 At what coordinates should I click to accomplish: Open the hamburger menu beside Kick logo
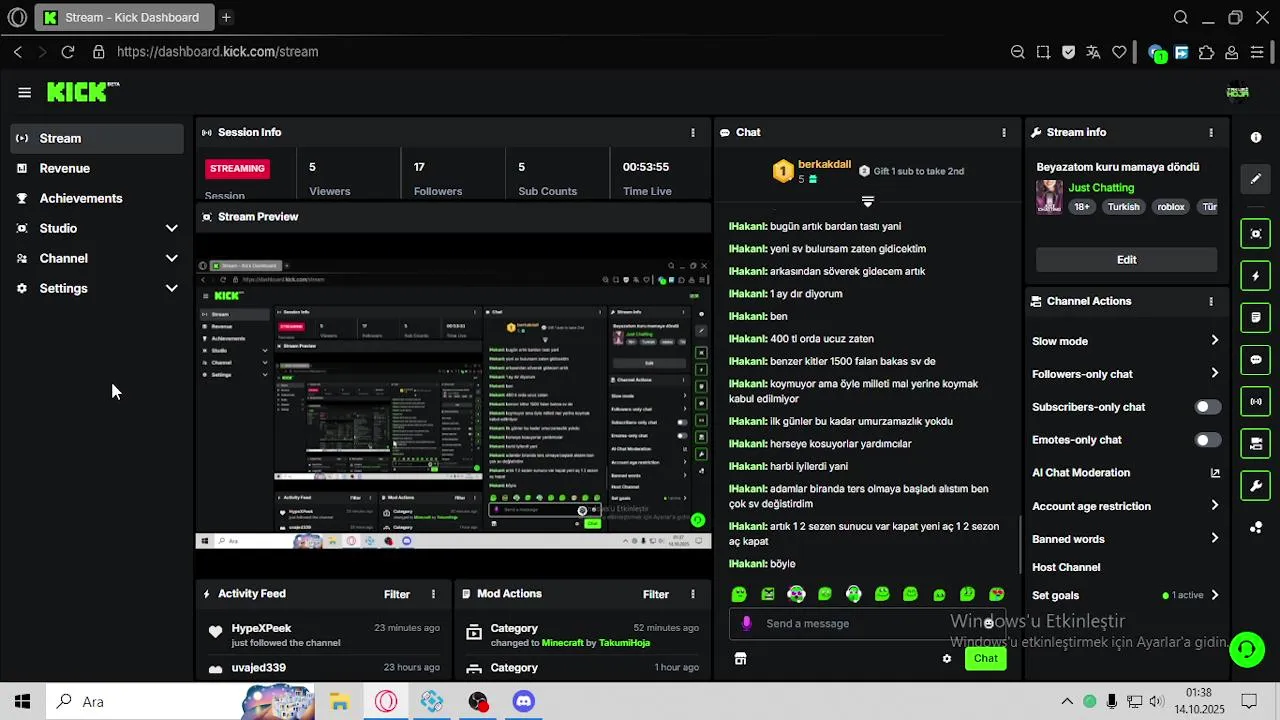(x=24, y=92)
